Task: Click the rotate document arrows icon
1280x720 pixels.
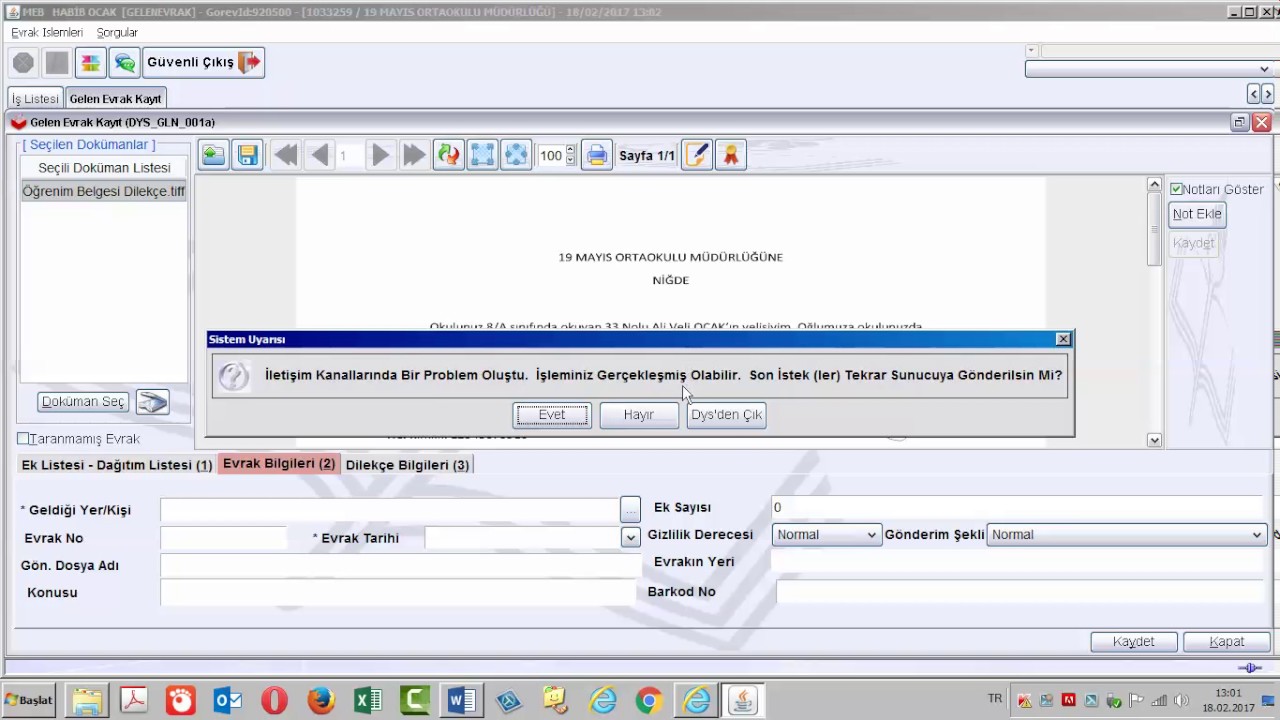Action: pyautogui.click(x=448, y=155)
